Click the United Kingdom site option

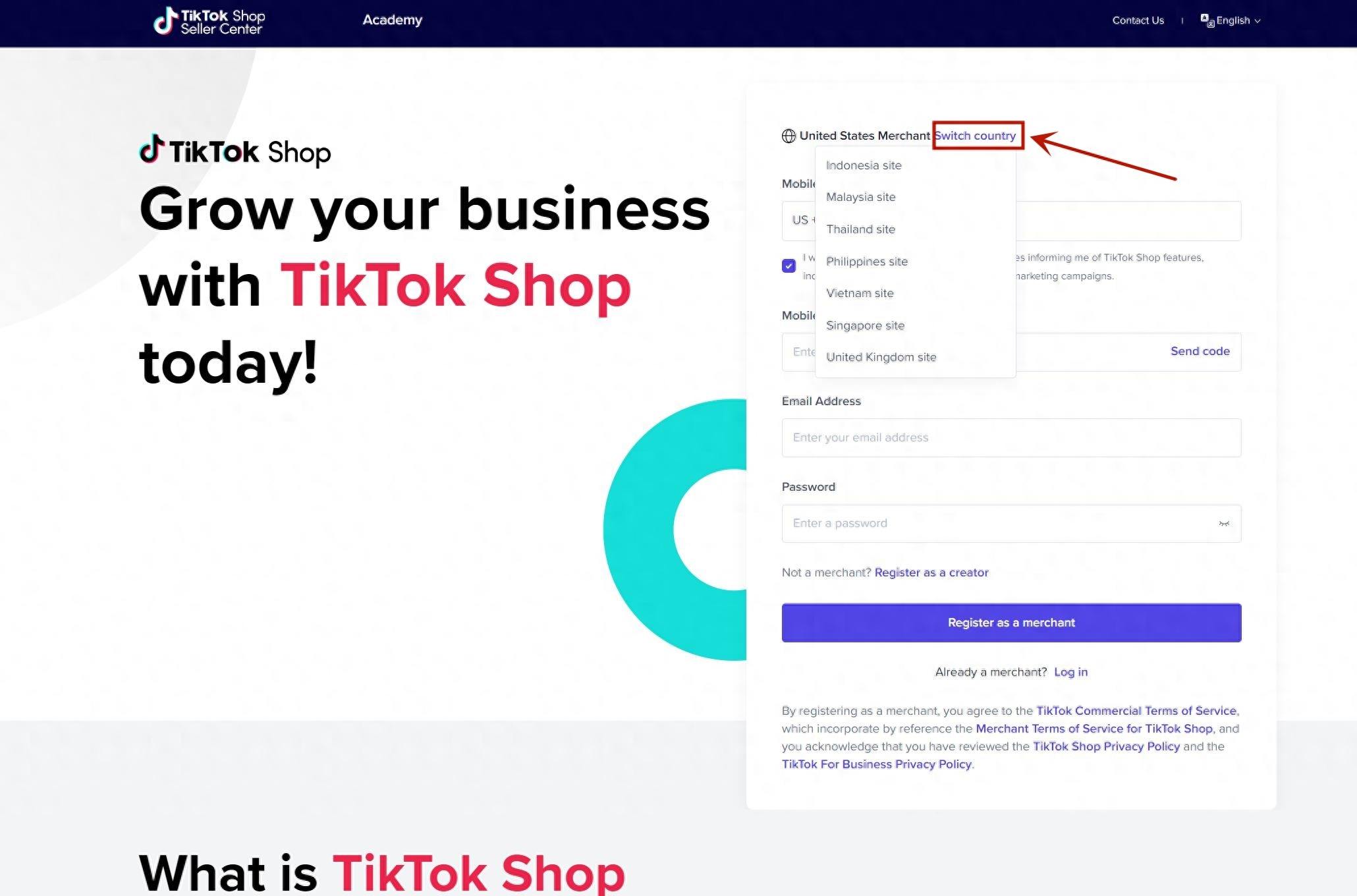coord(880,357)
